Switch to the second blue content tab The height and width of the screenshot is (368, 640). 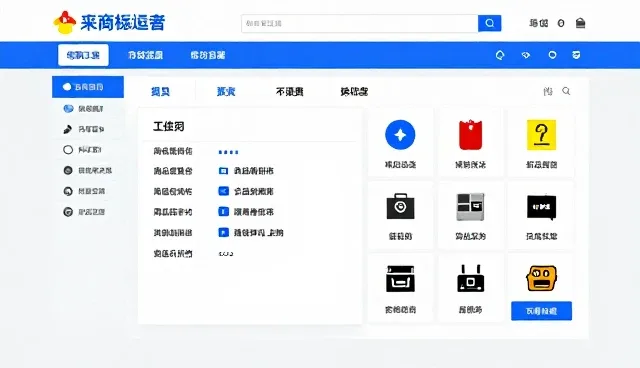[x=226, y=91]
